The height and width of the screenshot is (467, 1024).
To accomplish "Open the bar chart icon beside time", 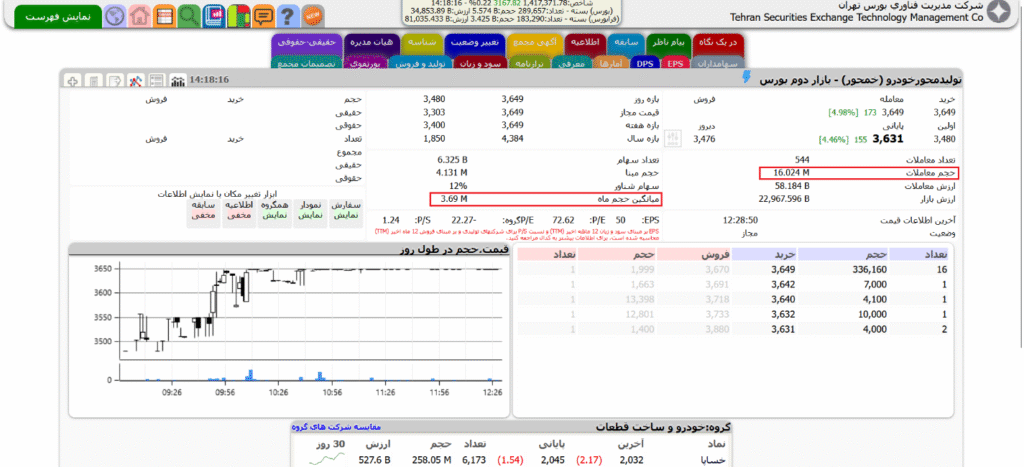I will 177,81.
